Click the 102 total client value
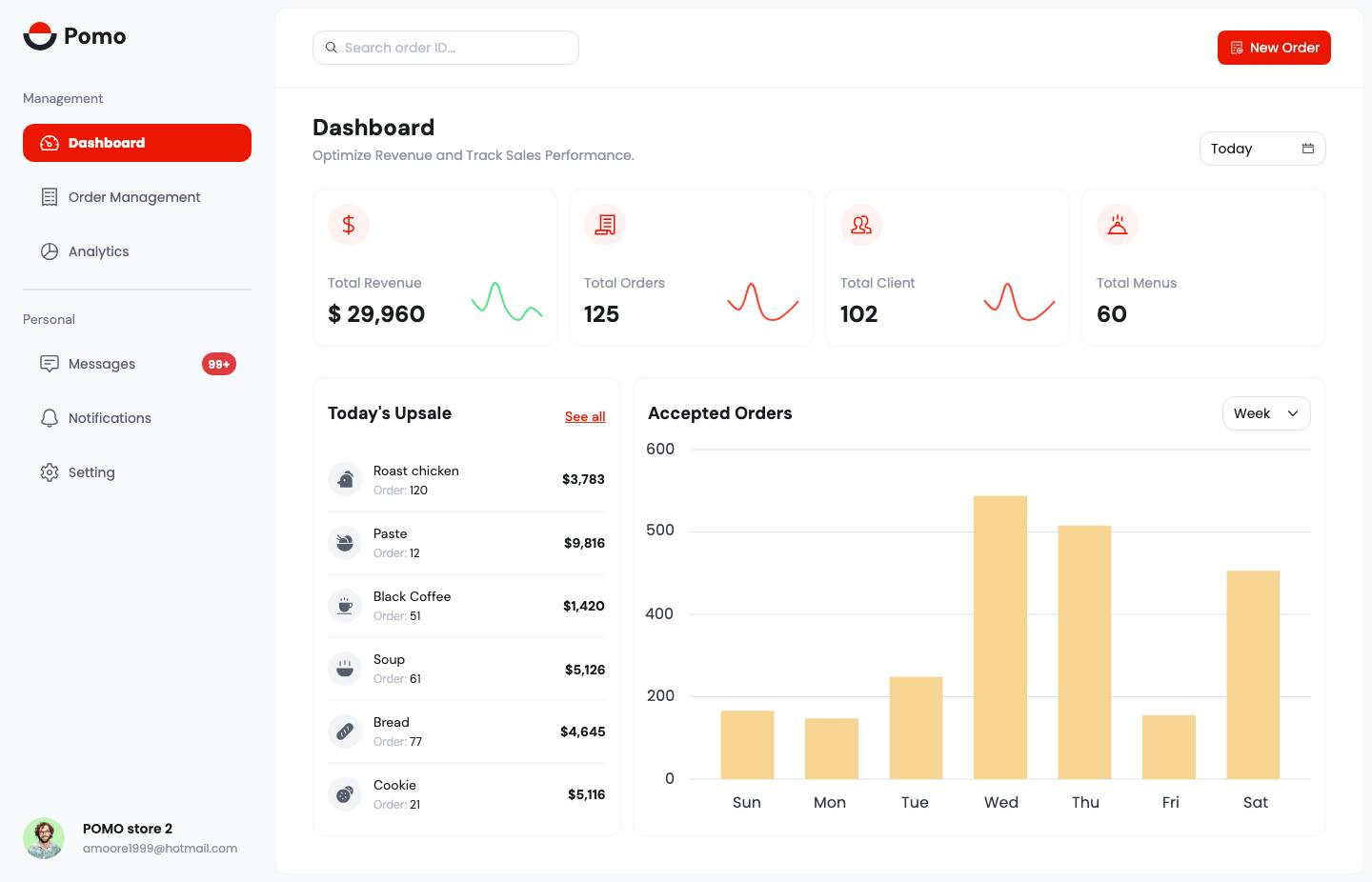 (x=858, y=314)
